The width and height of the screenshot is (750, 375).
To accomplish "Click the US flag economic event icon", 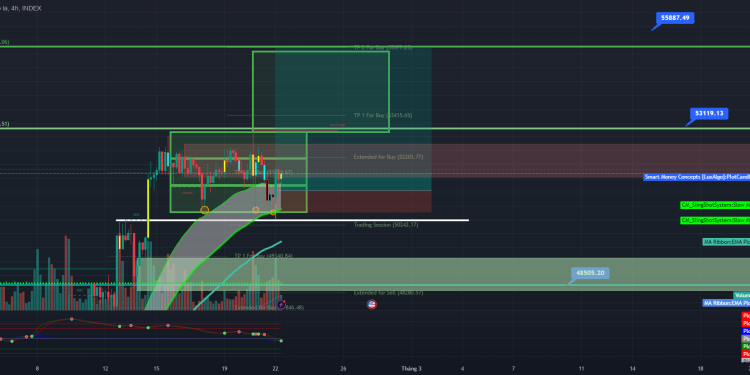I will (x=371, y=304).
